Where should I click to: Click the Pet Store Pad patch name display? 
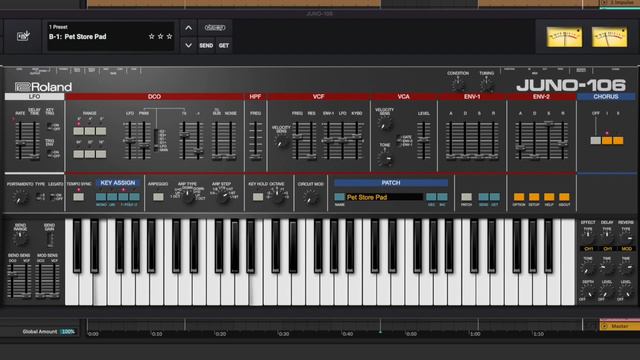384,197
